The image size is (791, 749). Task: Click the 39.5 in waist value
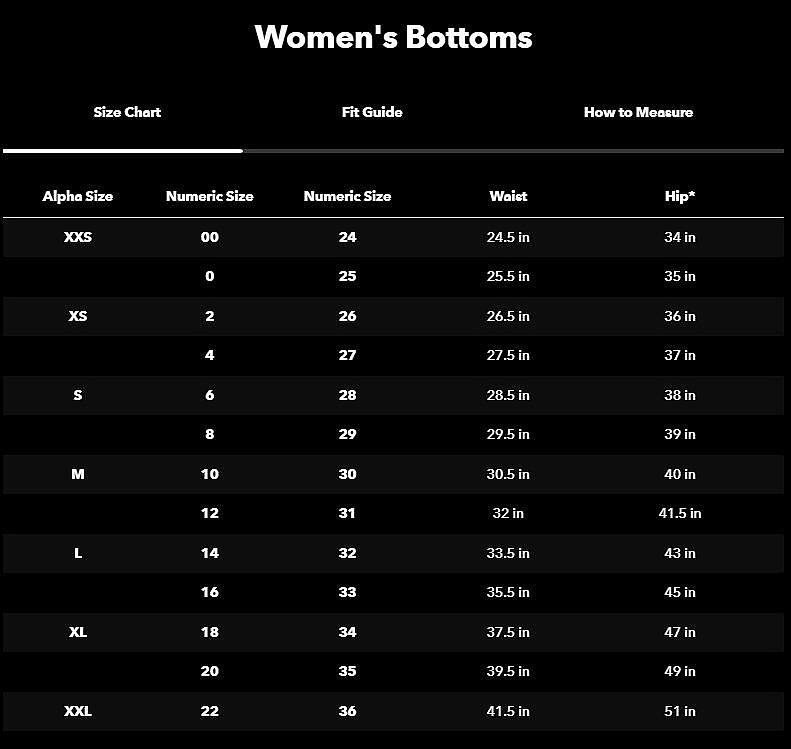508,671
